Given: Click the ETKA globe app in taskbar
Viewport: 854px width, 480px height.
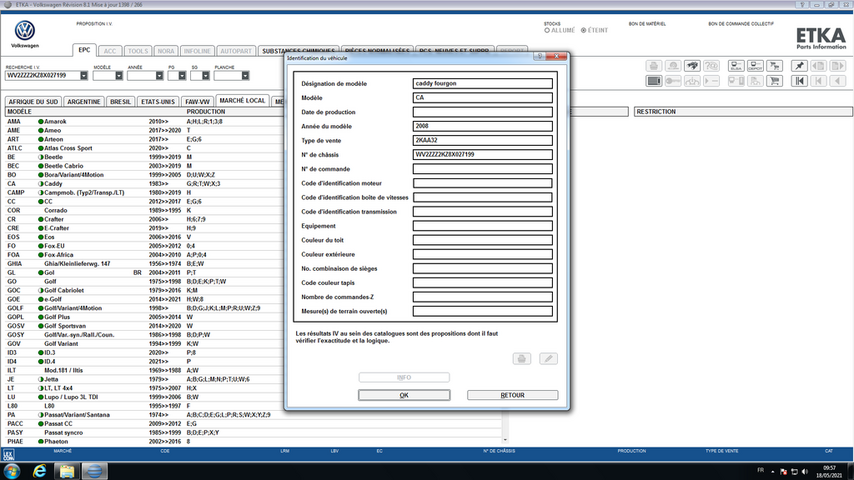Looking at the screenshot, I should [94, 471].
